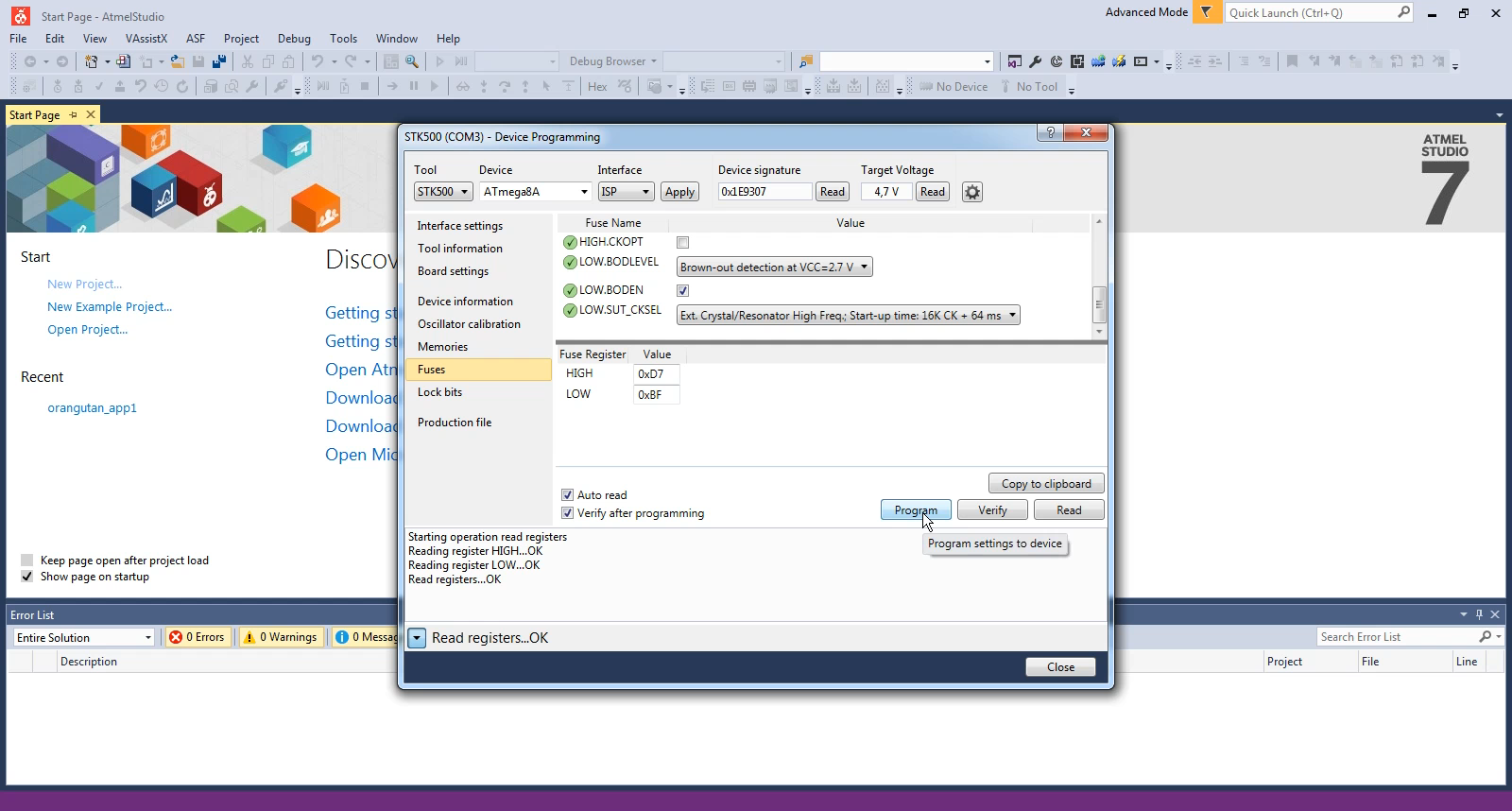Screen dimensions: 1512x811
Task: Click the Program button
Action: coord(916,510)
